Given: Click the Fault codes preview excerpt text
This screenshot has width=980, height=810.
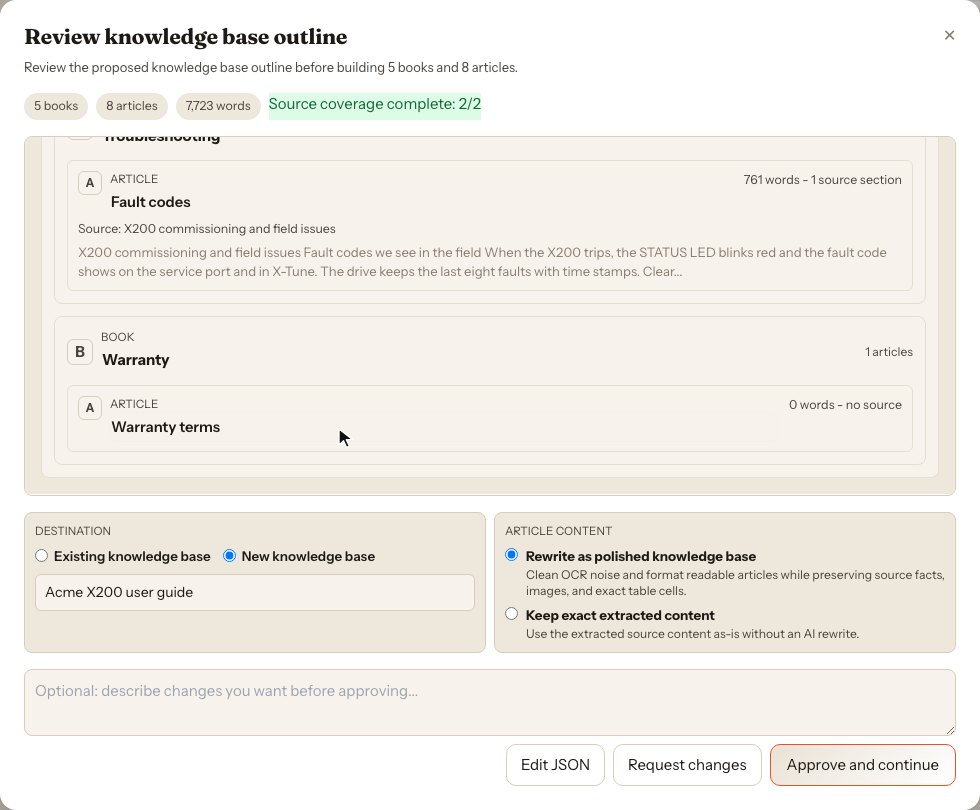Looking at the screenshot, I should (482, 262).
